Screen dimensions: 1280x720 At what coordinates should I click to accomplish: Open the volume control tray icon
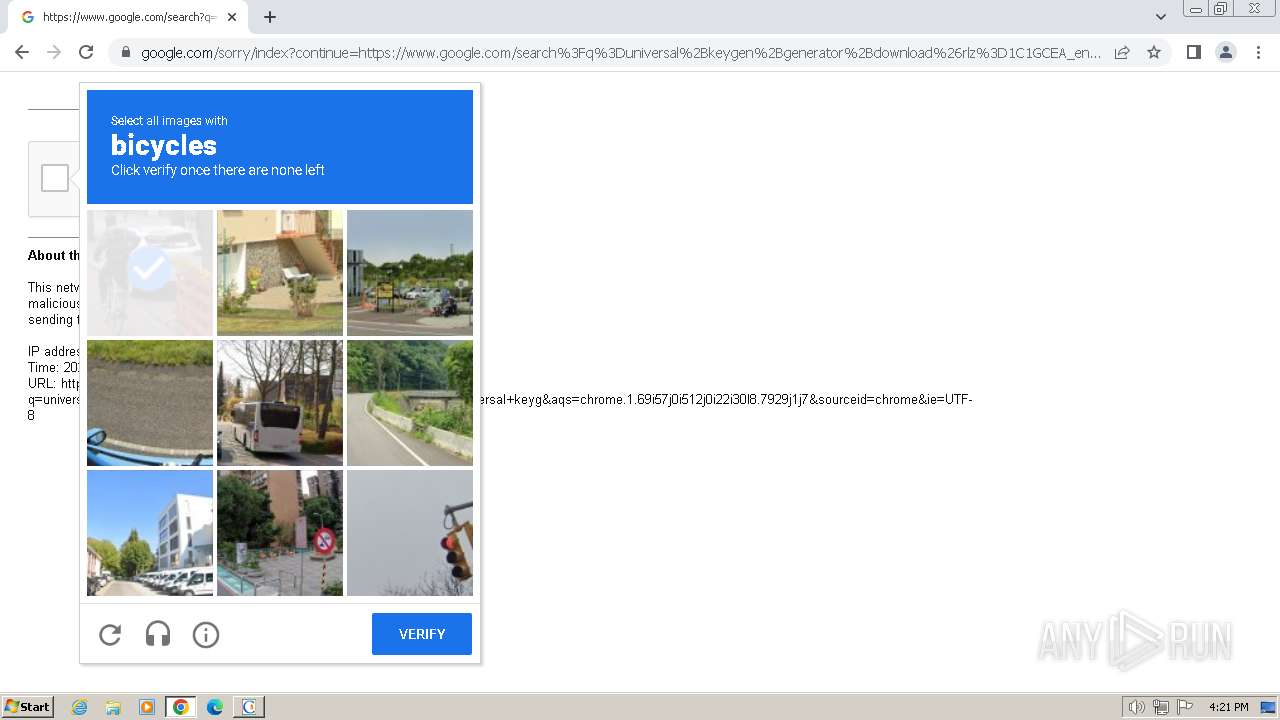[x=1137, y=707]
